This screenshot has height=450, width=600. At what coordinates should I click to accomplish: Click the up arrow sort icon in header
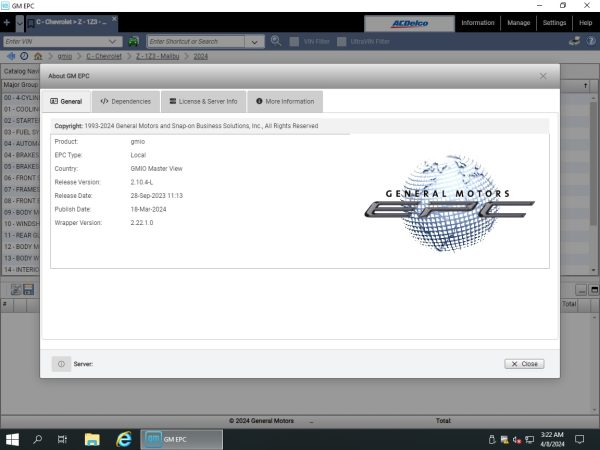585,86
